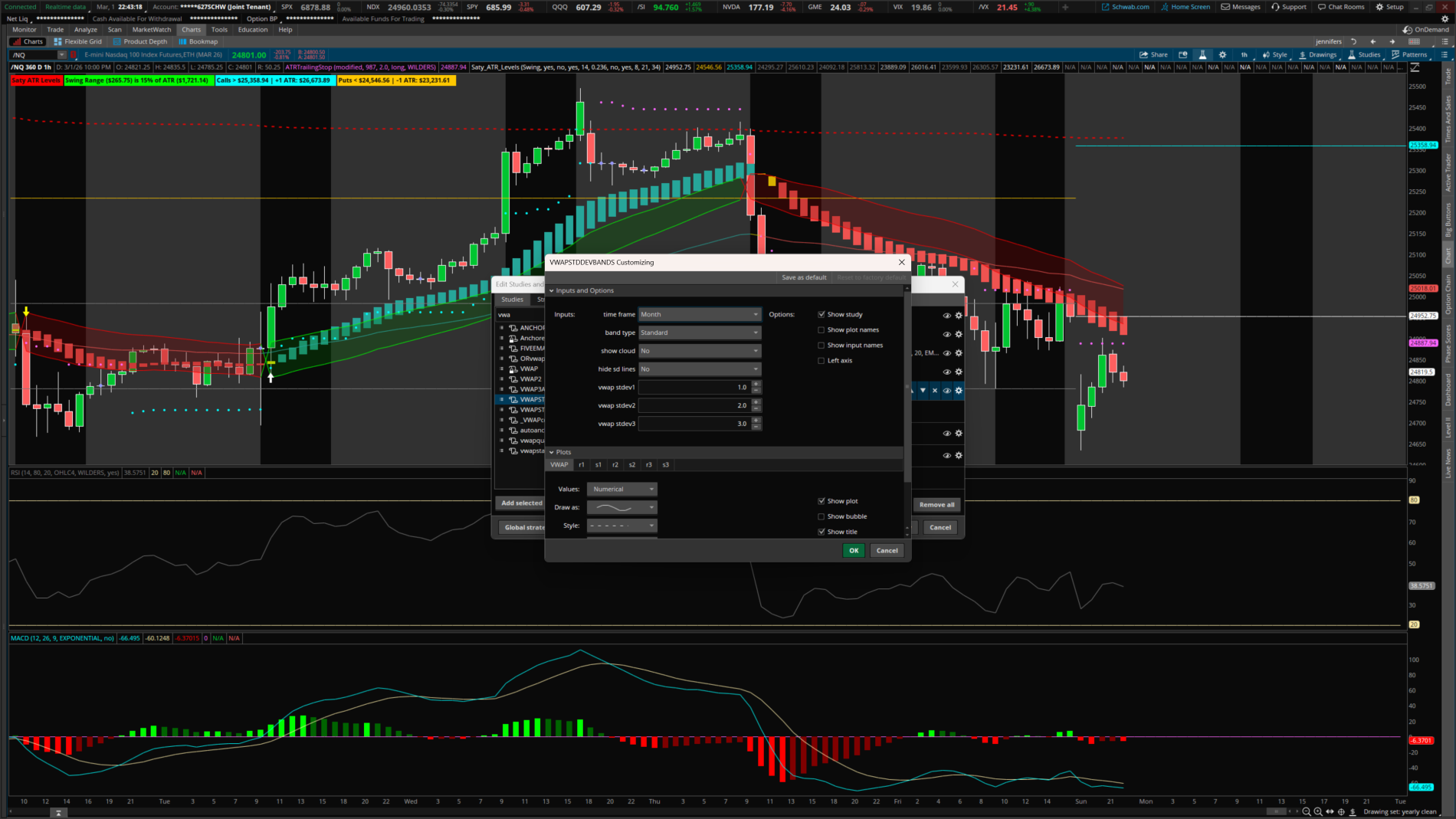1456x819 pixels.
Task: Switch to the r1 plot tab
Action: pos(582,465)
